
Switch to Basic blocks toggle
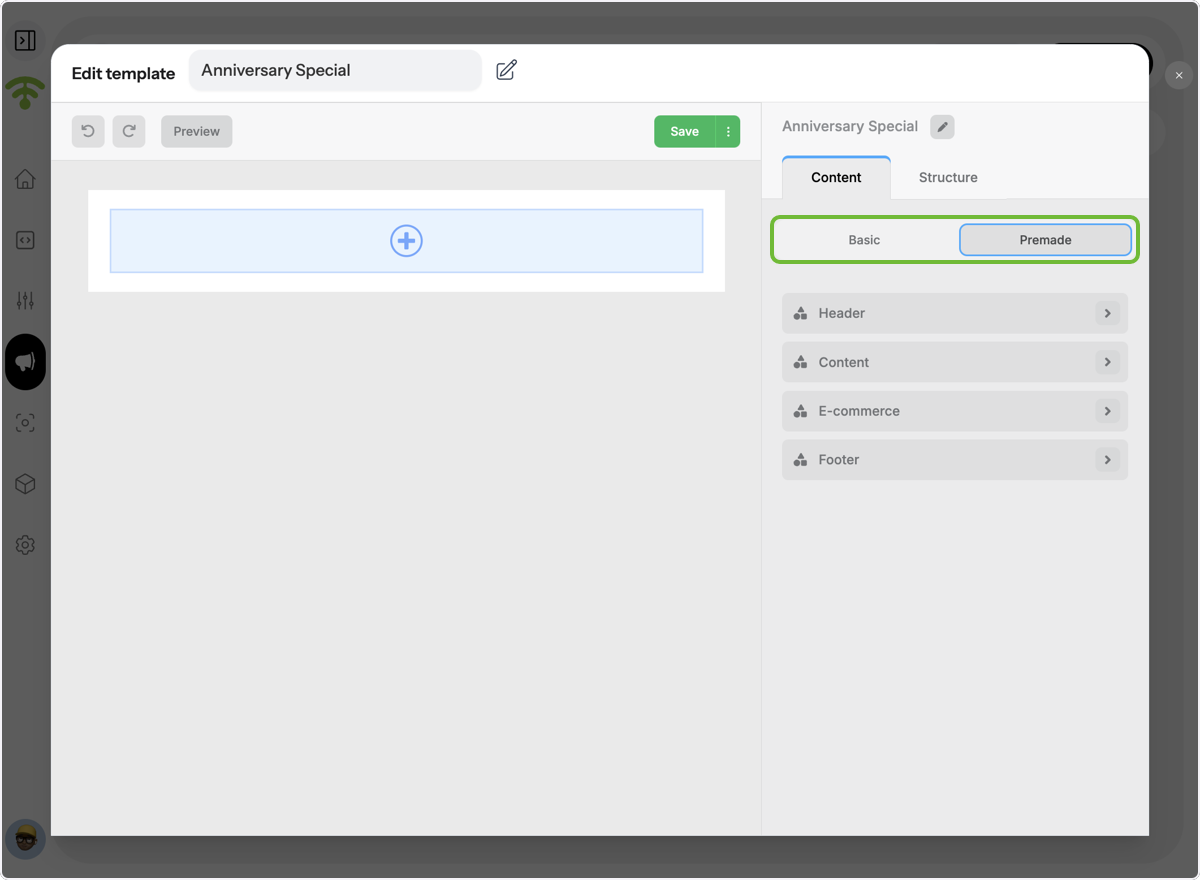tap(865, 240)
